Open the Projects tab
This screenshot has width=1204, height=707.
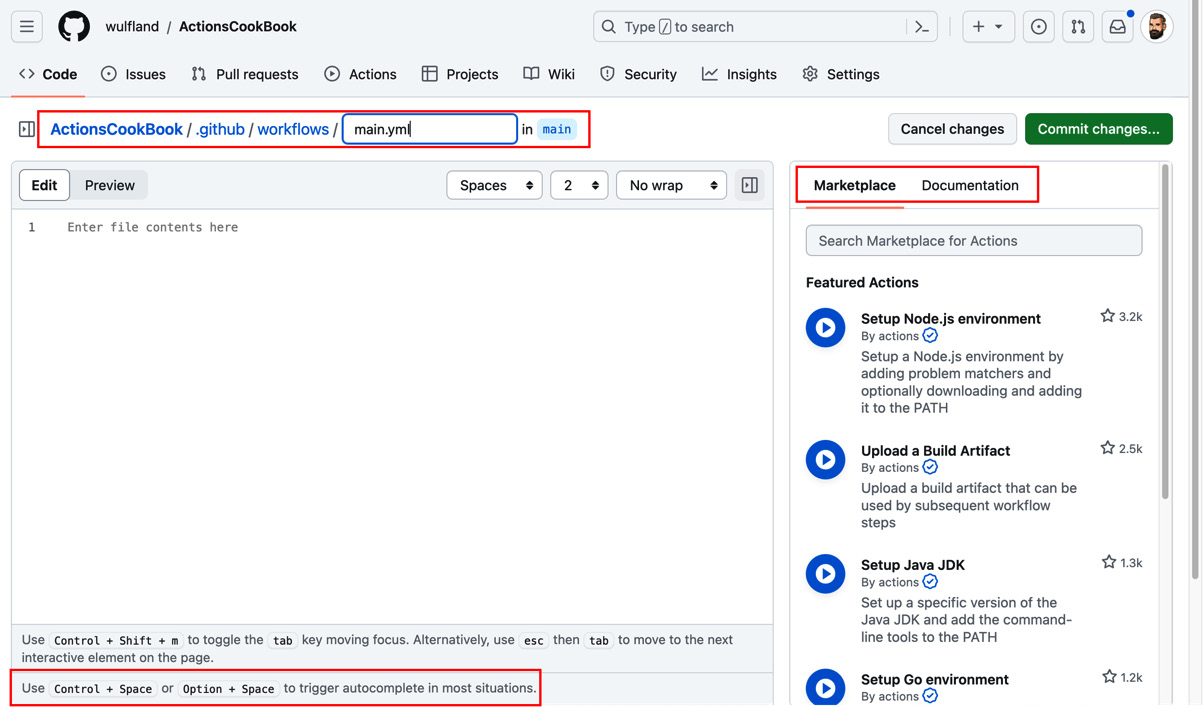pyautogui.click(x=460, y=74)
